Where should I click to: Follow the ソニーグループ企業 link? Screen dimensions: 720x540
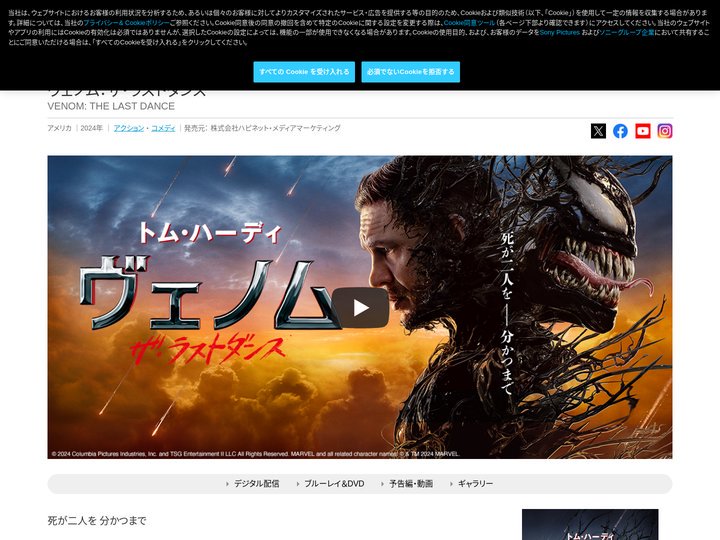pyautogui.click(x=627, y=33)
